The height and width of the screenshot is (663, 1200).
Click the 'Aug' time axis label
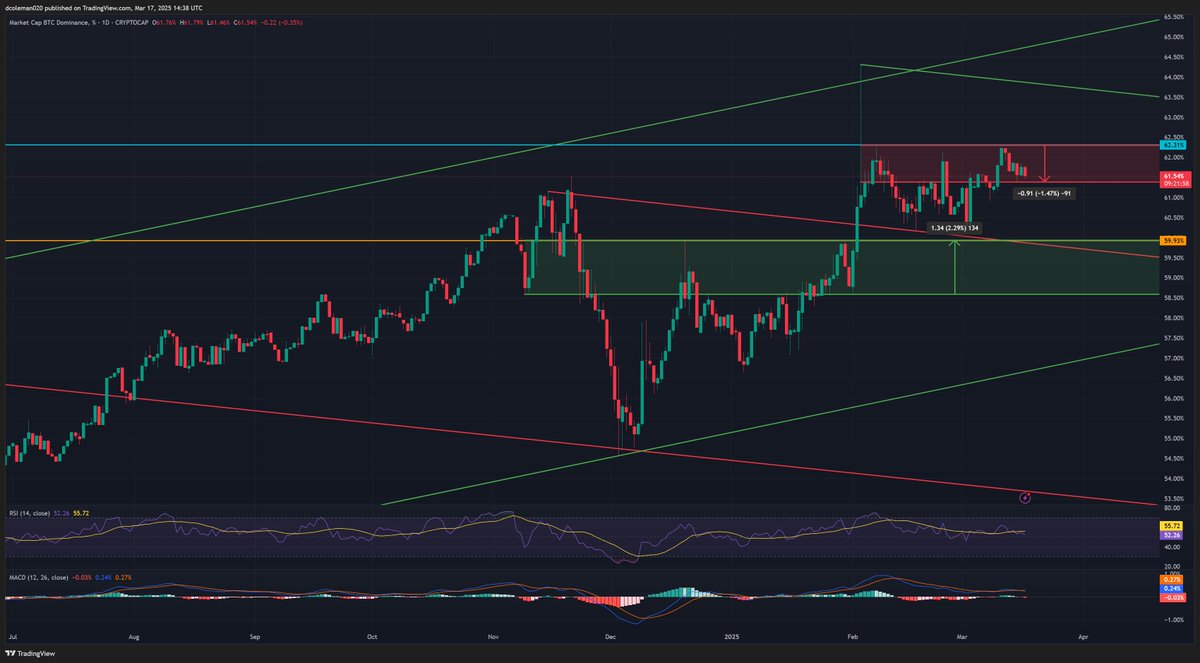(x=132, y=635)
